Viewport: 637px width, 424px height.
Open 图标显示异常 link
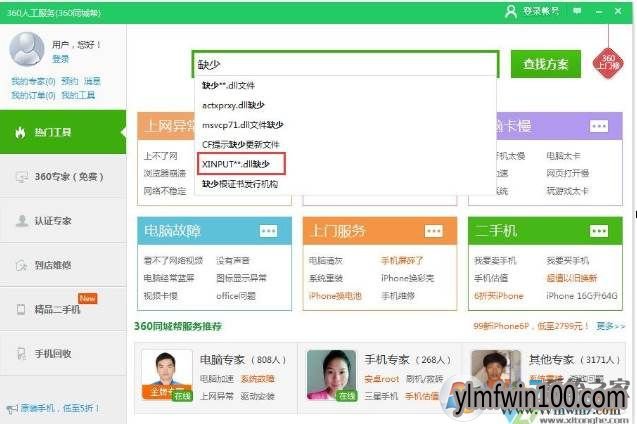coord(241,278)
